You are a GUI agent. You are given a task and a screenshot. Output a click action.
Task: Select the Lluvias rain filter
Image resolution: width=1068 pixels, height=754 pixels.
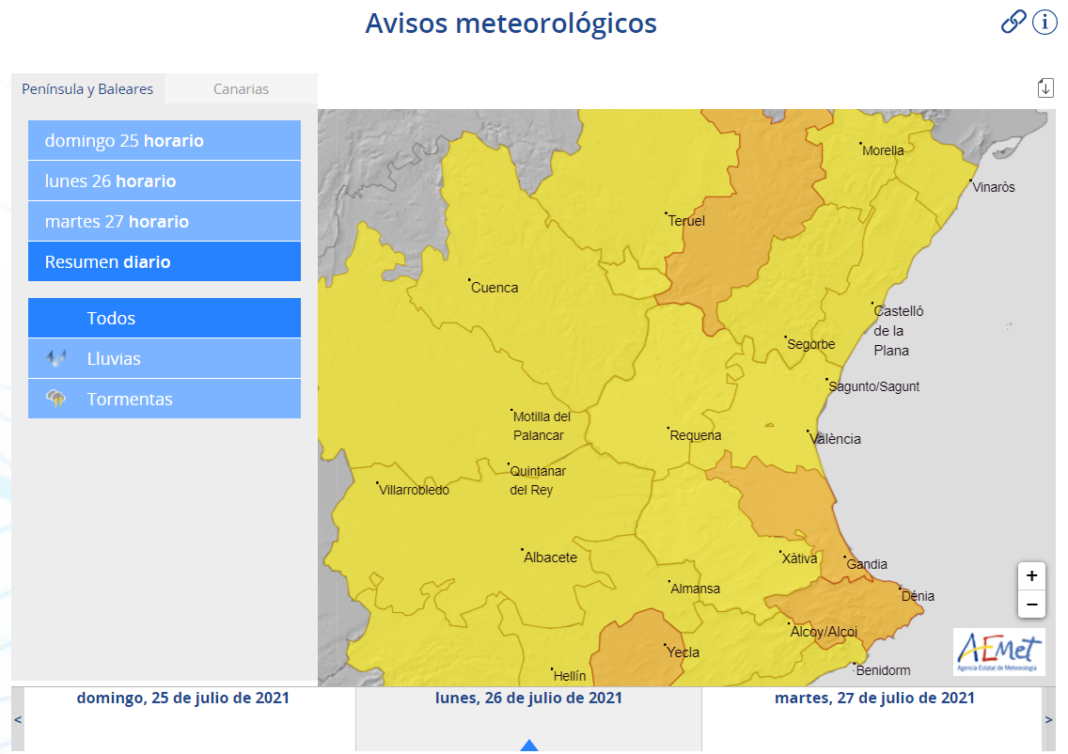click(x=164, y=358)
